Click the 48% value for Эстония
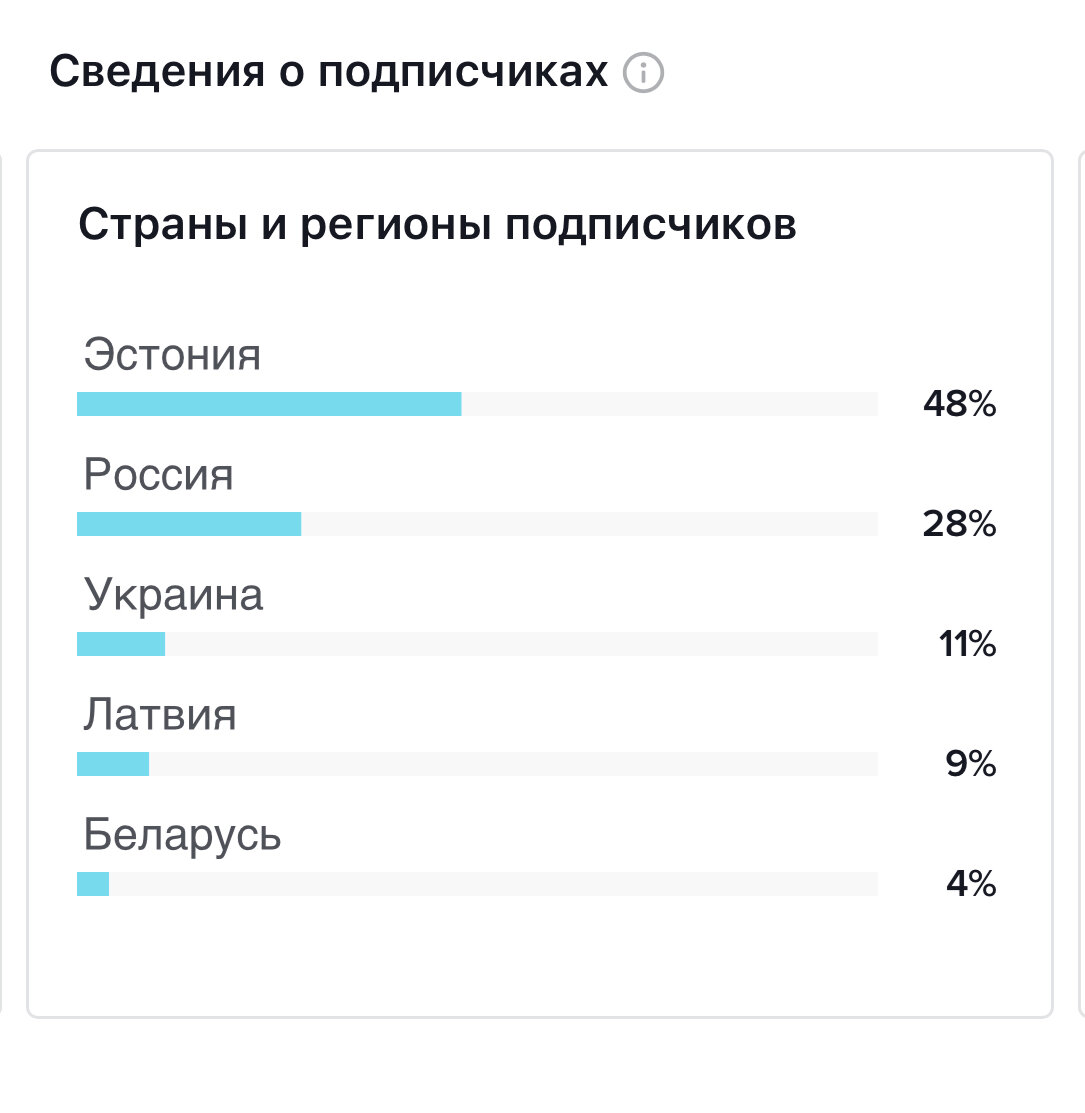This screenshot has width=1085, height=1113. 960,404
